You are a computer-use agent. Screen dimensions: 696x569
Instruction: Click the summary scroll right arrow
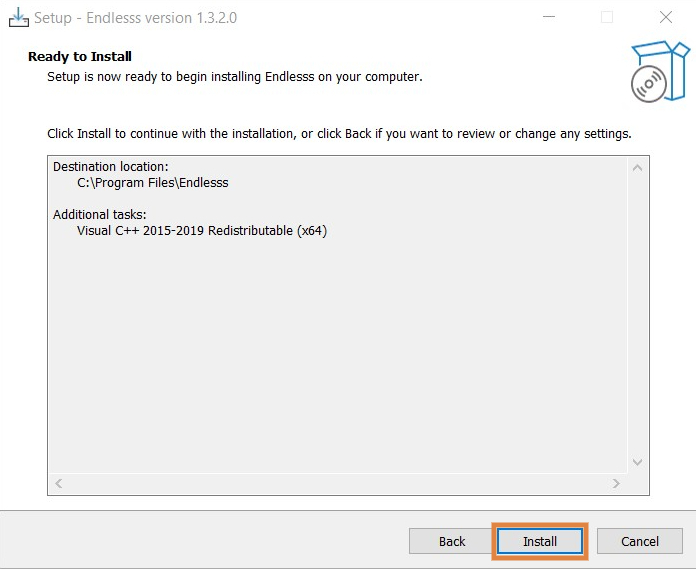point(616,483)
